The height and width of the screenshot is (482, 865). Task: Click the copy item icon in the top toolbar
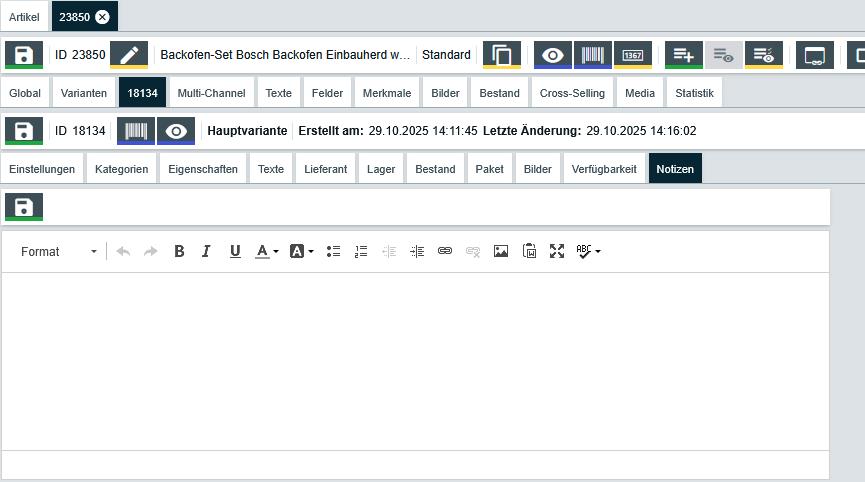coord(502,55)
